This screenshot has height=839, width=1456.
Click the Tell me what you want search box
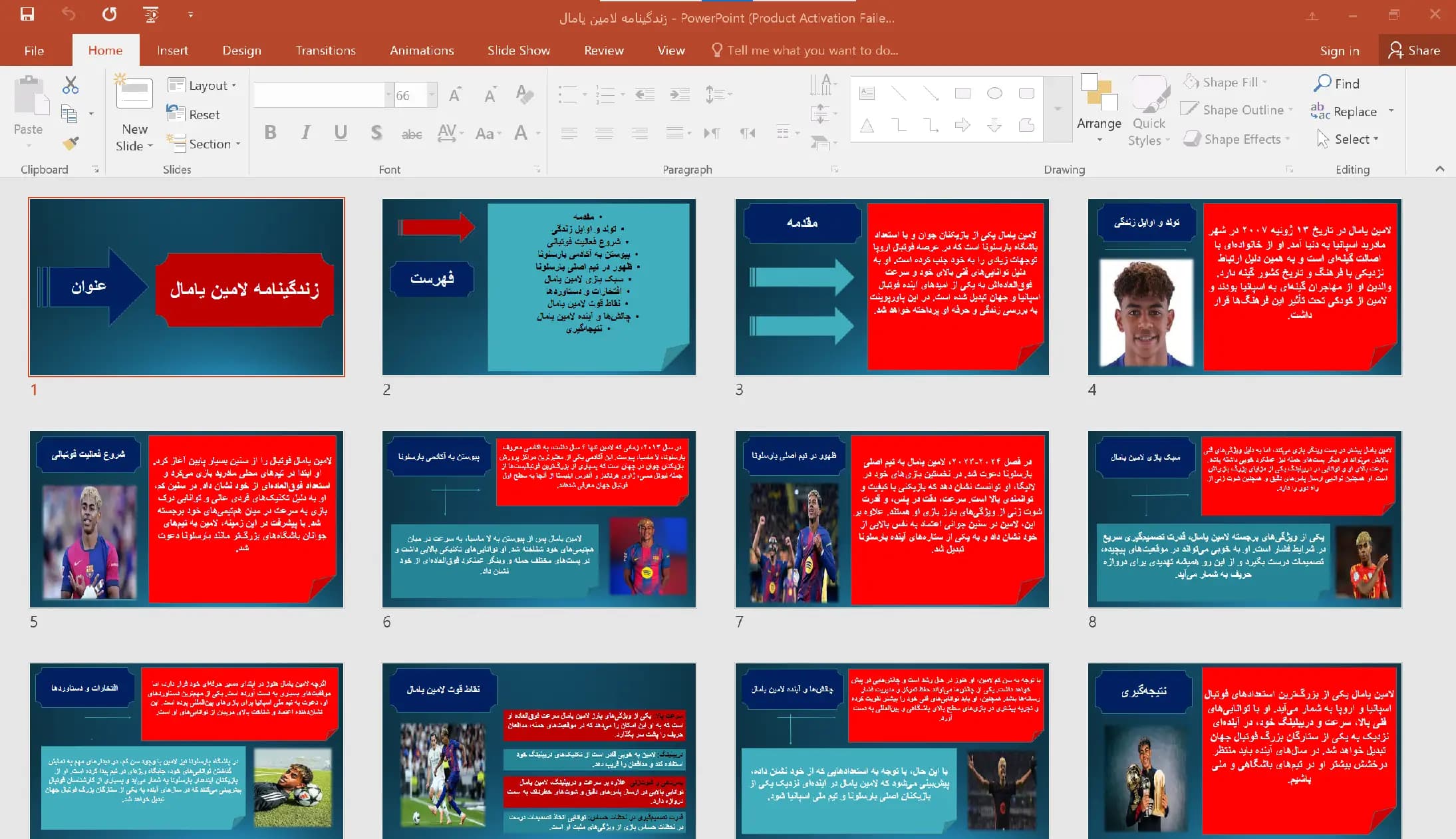click(x=805, y=51)
